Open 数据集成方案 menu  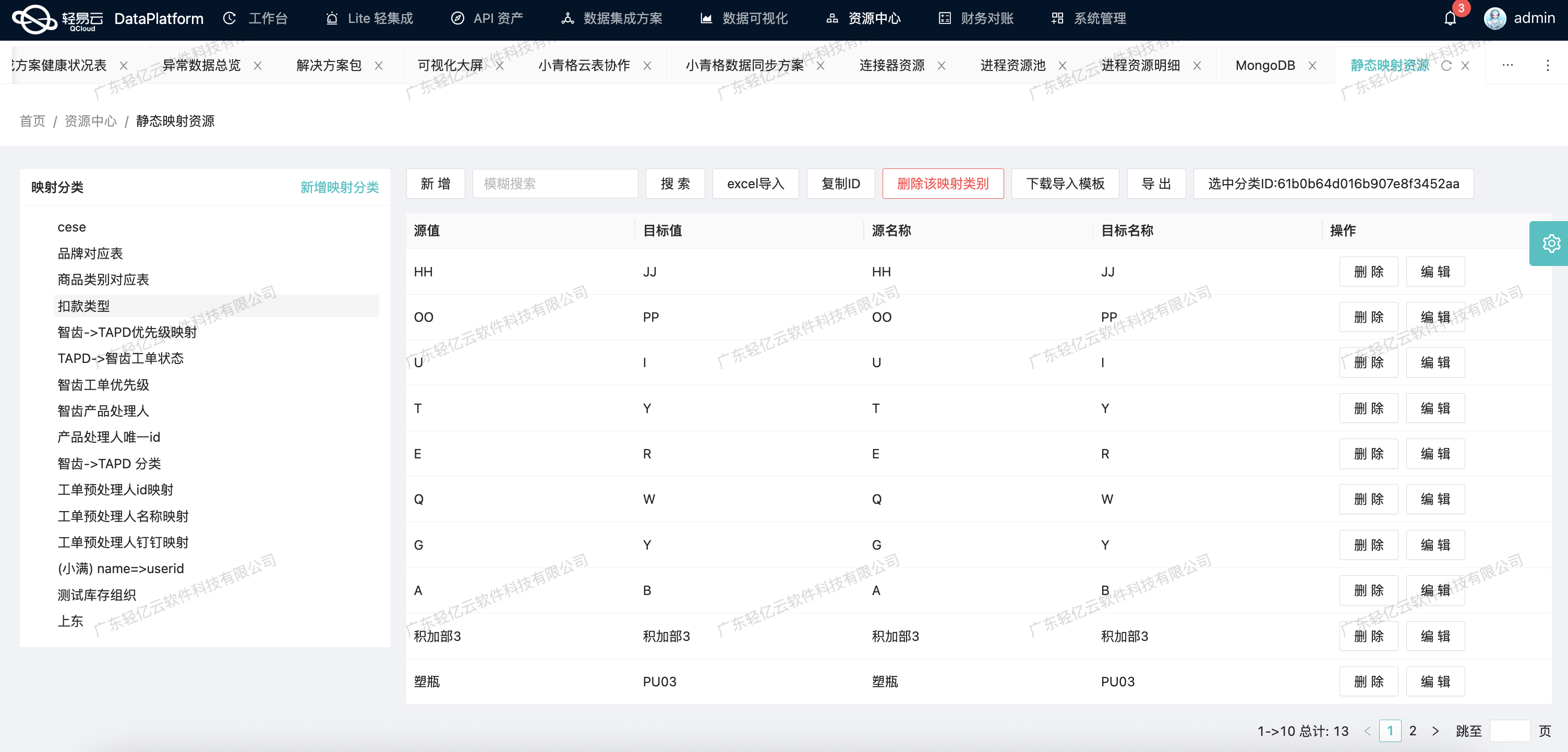611,19
